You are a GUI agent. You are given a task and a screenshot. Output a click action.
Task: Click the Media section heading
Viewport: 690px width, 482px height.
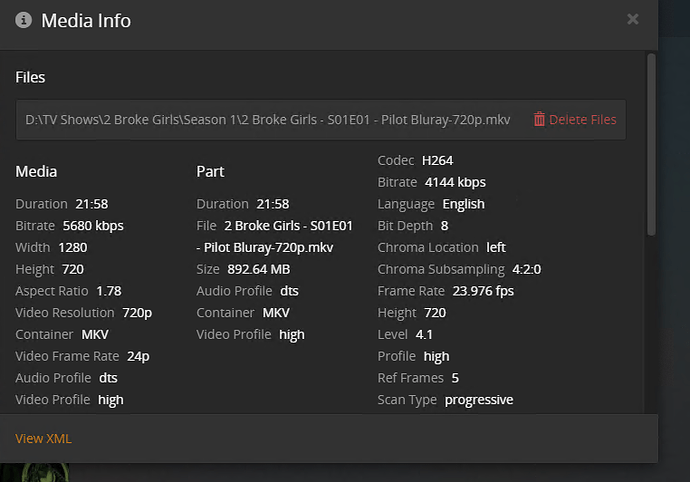click(x=36, y=172)
